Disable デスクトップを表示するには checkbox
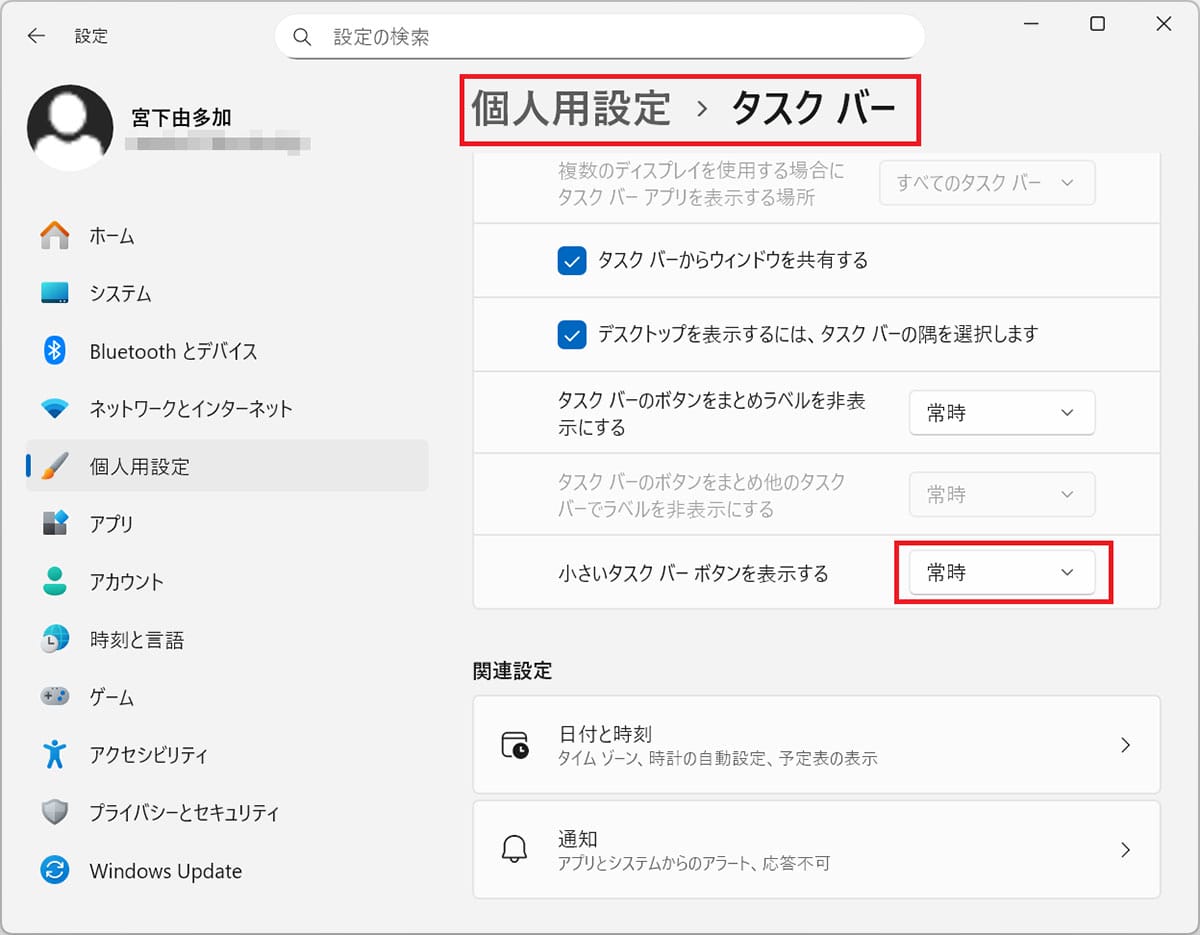Screen dimensions: 1200x935 point(572,335)
